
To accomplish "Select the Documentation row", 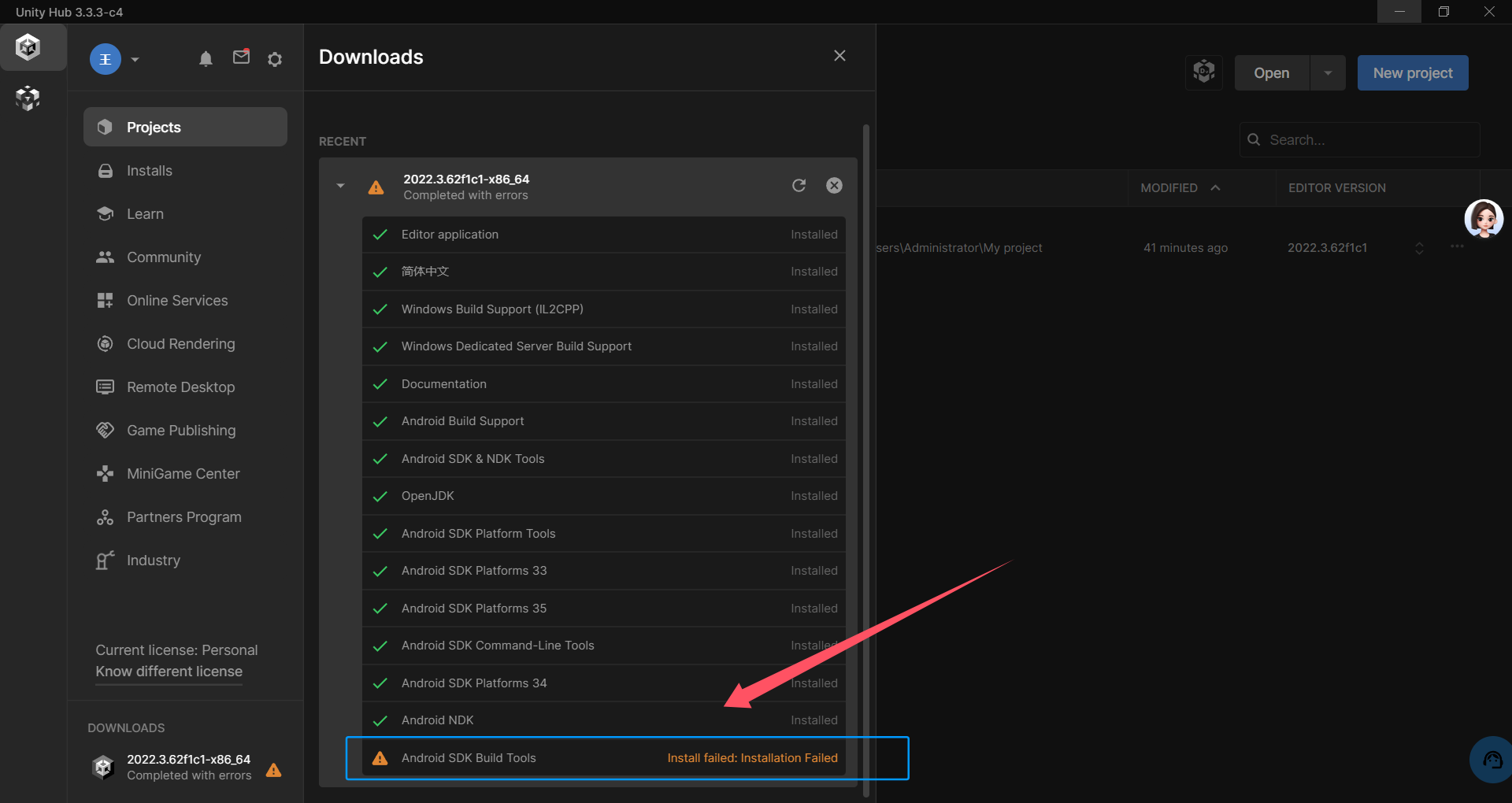I will point(603,384).
